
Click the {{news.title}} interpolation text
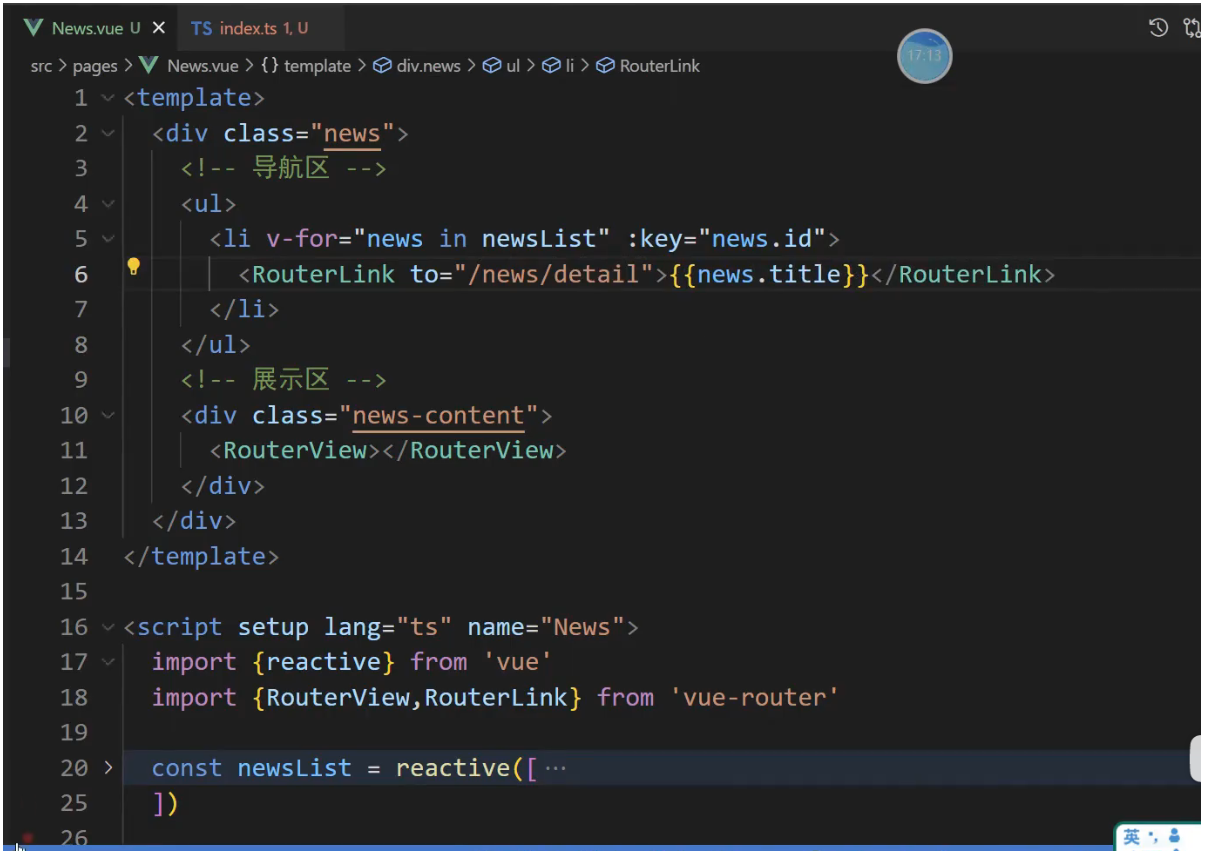pyautogui.click(x=769, y=274)
